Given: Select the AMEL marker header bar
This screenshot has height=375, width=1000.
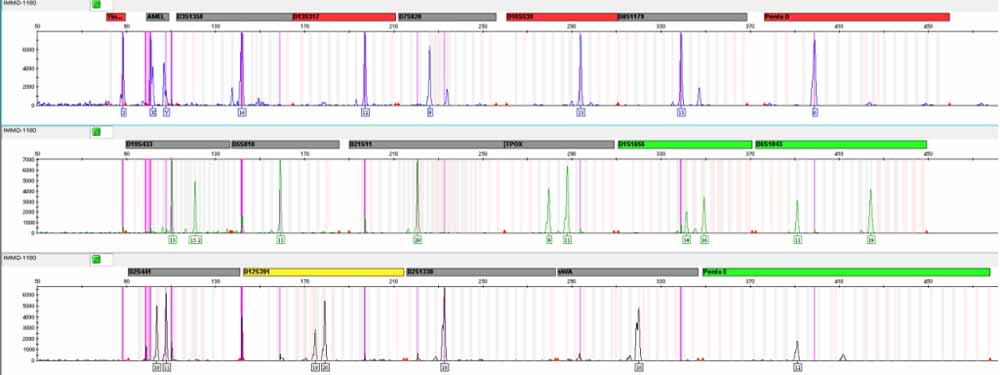Looking at the screenshot, I should 157,17.
